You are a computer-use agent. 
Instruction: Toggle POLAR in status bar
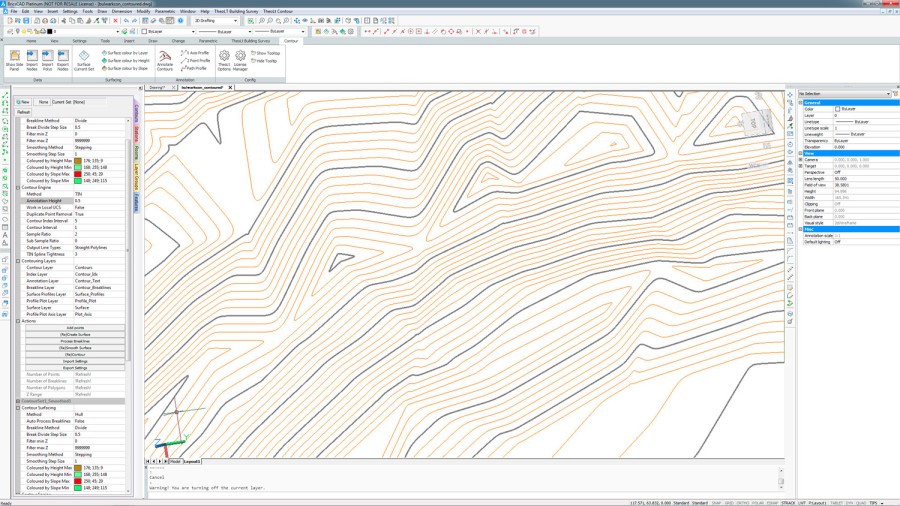[x=758, y=503]
